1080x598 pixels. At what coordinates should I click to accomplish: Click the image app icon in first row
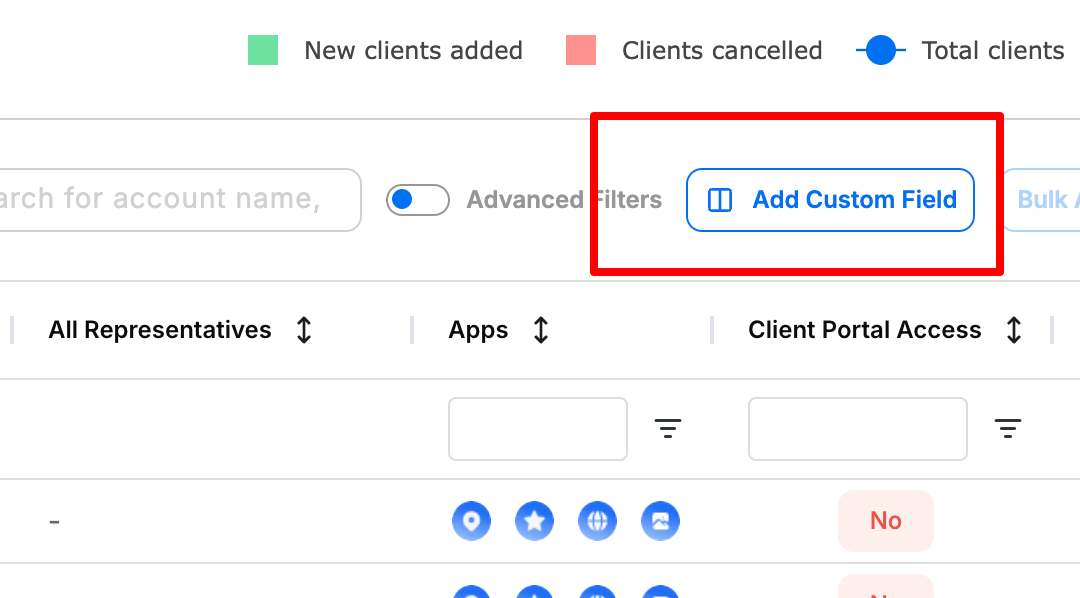coord(661,521)
